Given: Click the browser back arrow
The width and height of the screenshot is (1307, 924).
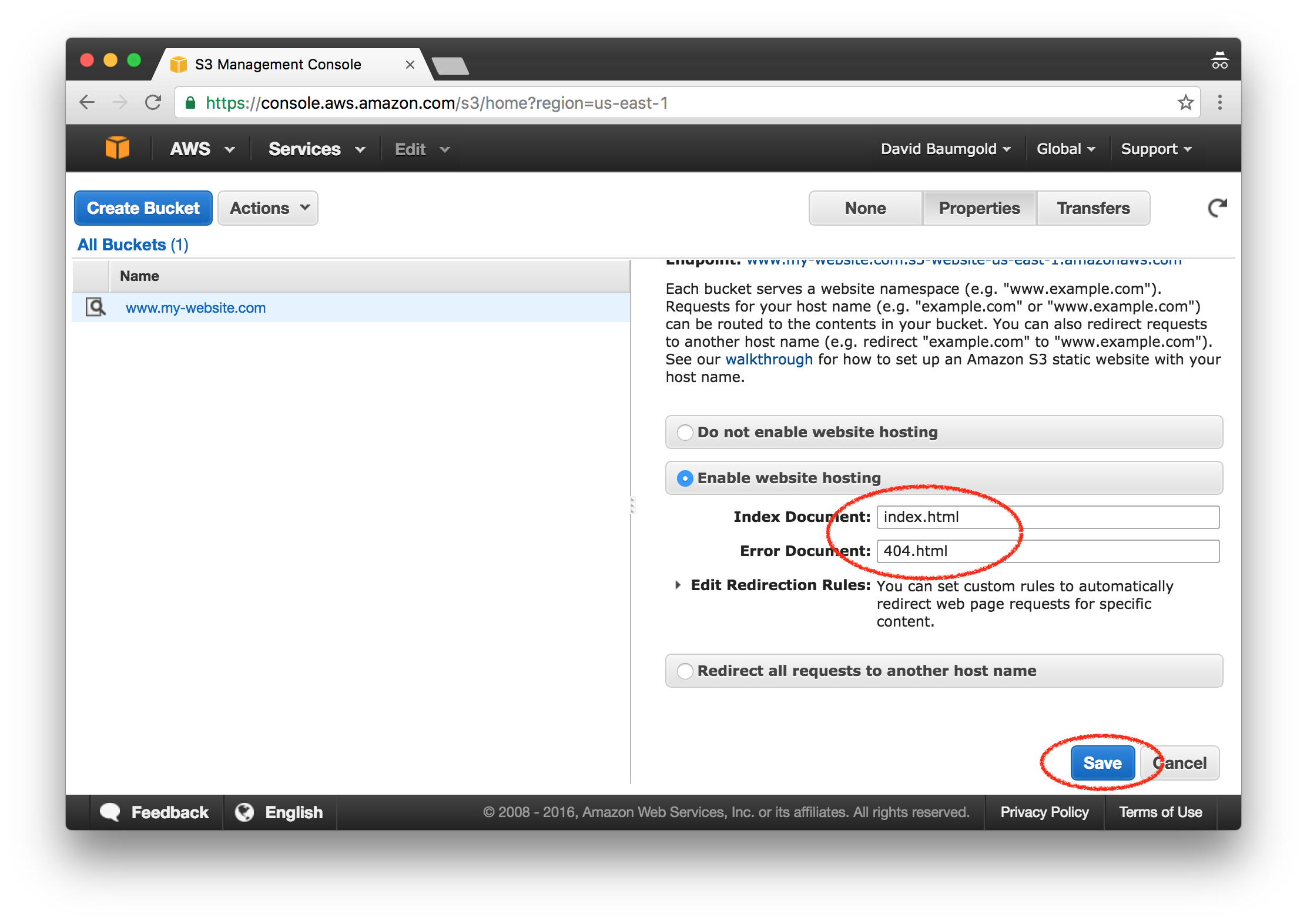Looking at the screenshot, I should coord(87,103).
